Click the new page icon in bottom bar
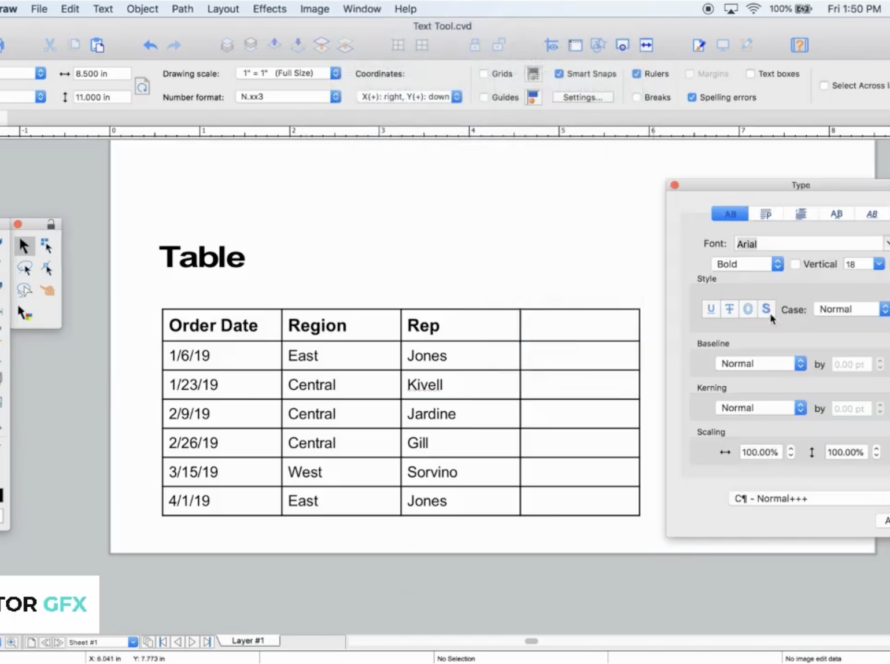This screenshot has height=664, width=890. (31, 642)
